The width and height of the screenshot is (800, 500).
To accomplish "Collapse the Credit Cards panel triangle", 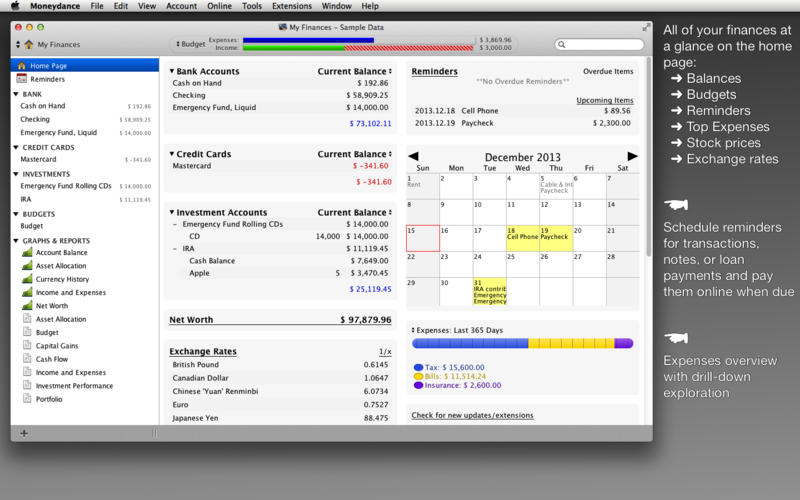I will click(x=172, y=154).
